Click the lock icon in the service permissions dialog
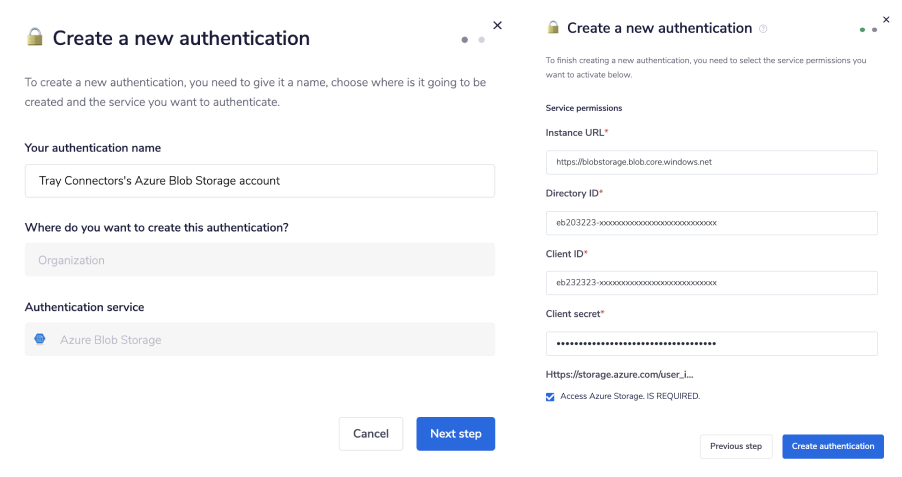 click(553, 28)
